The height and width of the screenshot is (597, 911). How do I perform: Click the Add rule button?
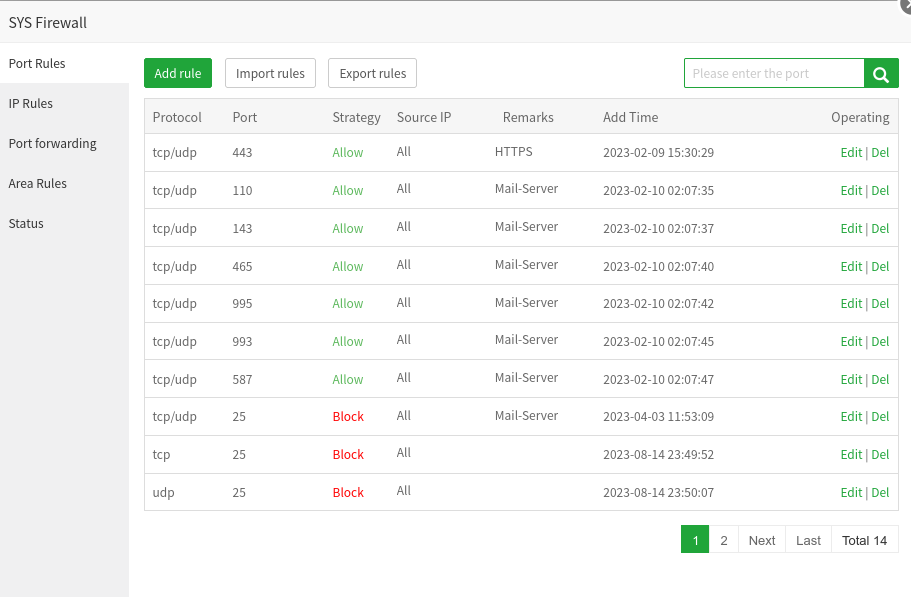[178, 73]
